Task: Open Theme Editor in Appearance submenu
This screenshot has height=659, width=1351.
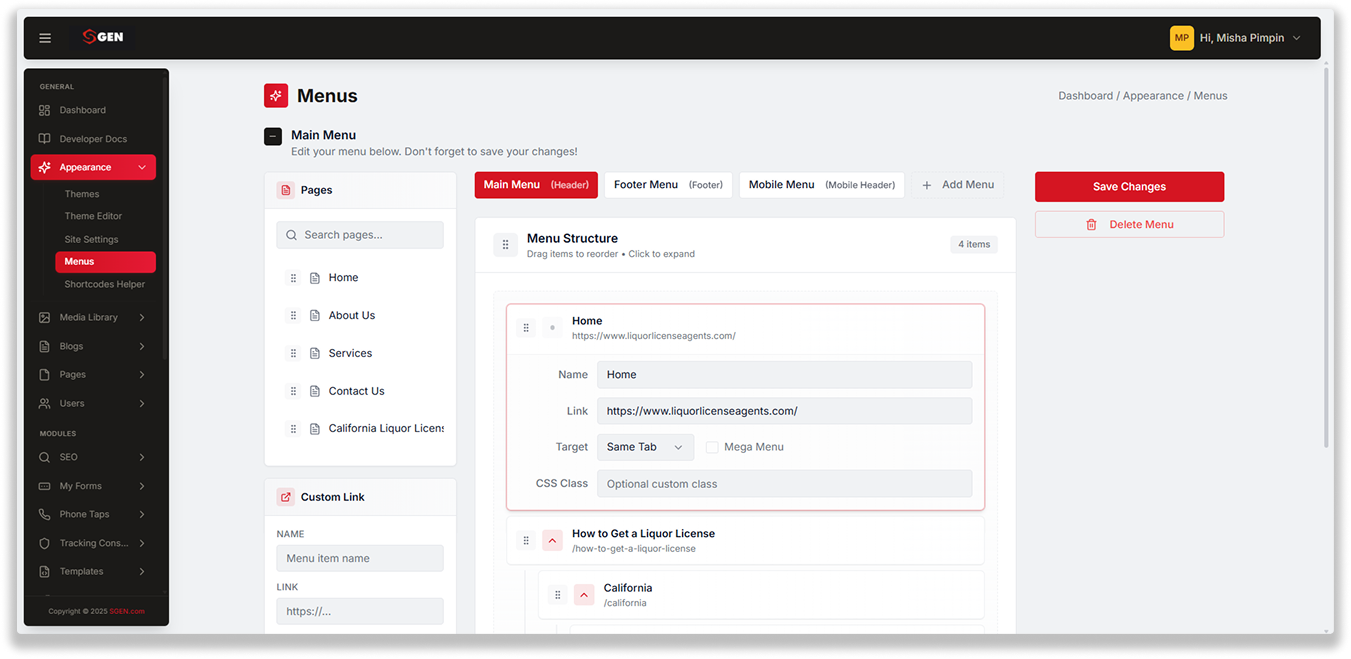Action: [93, 216]
